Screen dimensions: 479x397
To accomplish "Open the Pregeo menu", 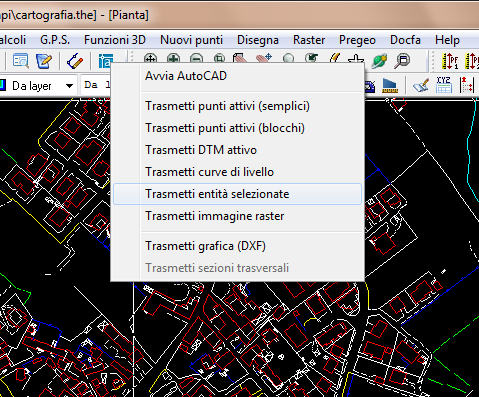I will point(357,40).
